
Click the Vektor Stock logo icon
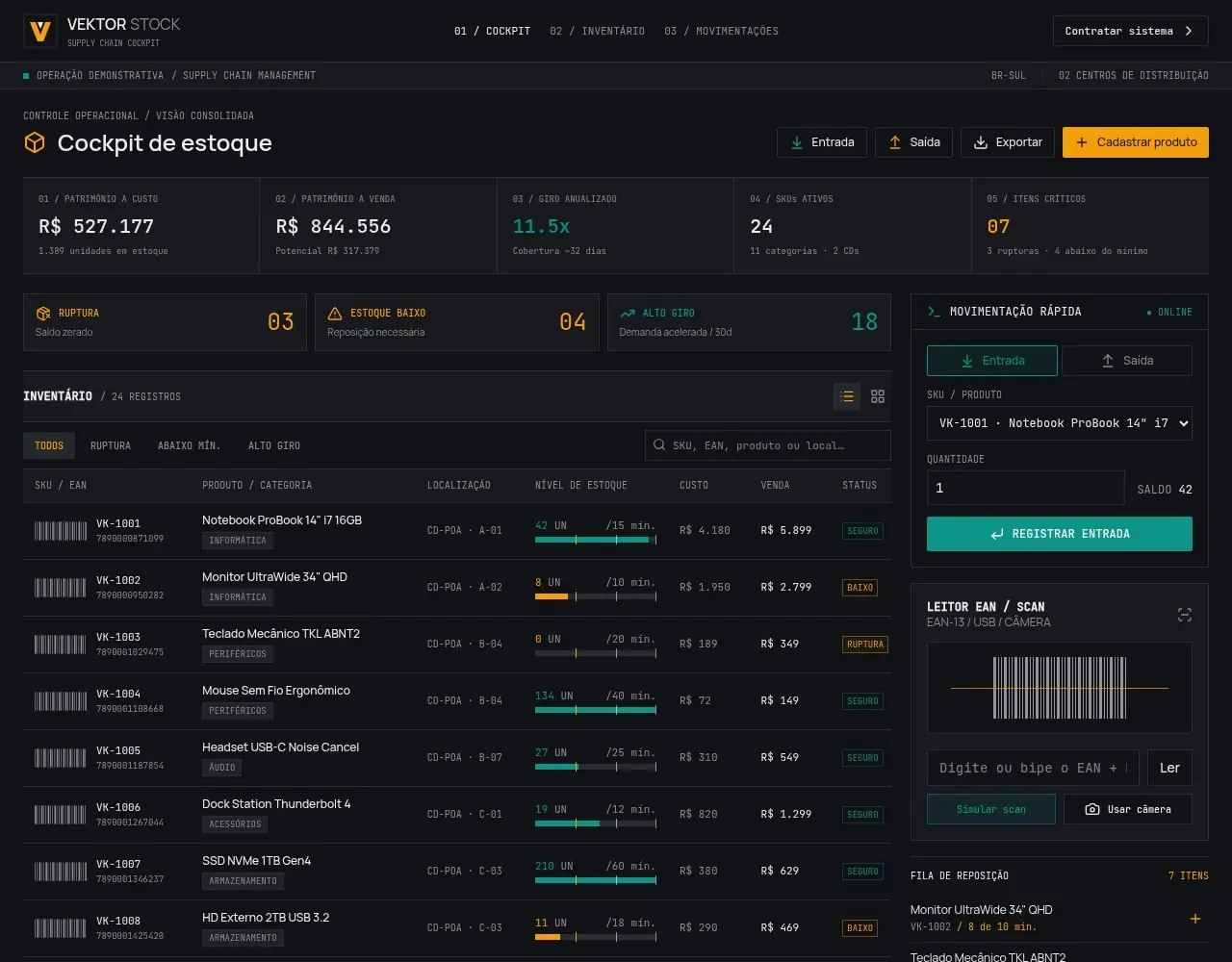point(39,31)
